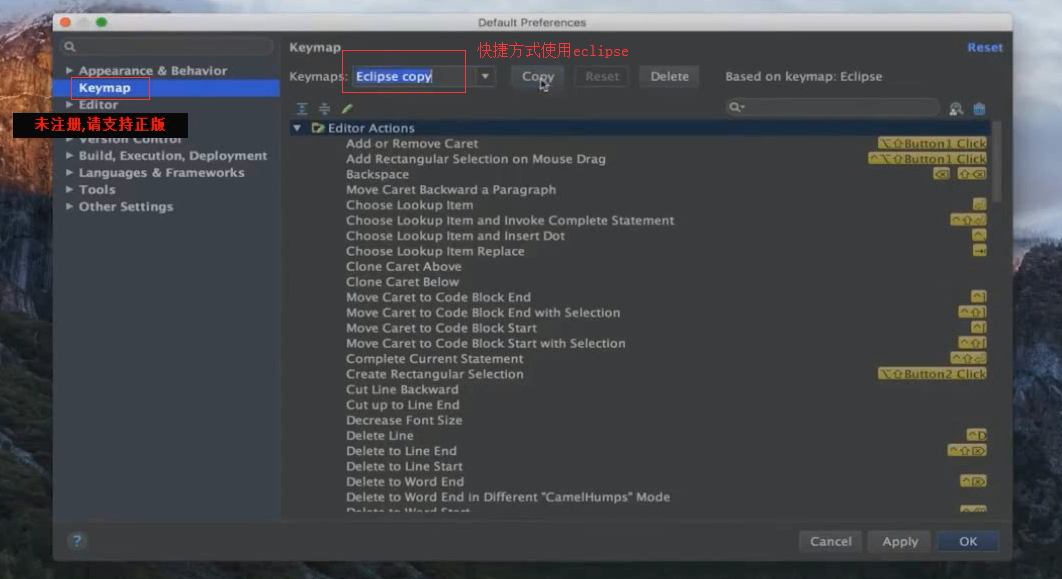Select Choose Lookup Item and Insert Dot
1062x579 pixels.
(x=455, y=236)
